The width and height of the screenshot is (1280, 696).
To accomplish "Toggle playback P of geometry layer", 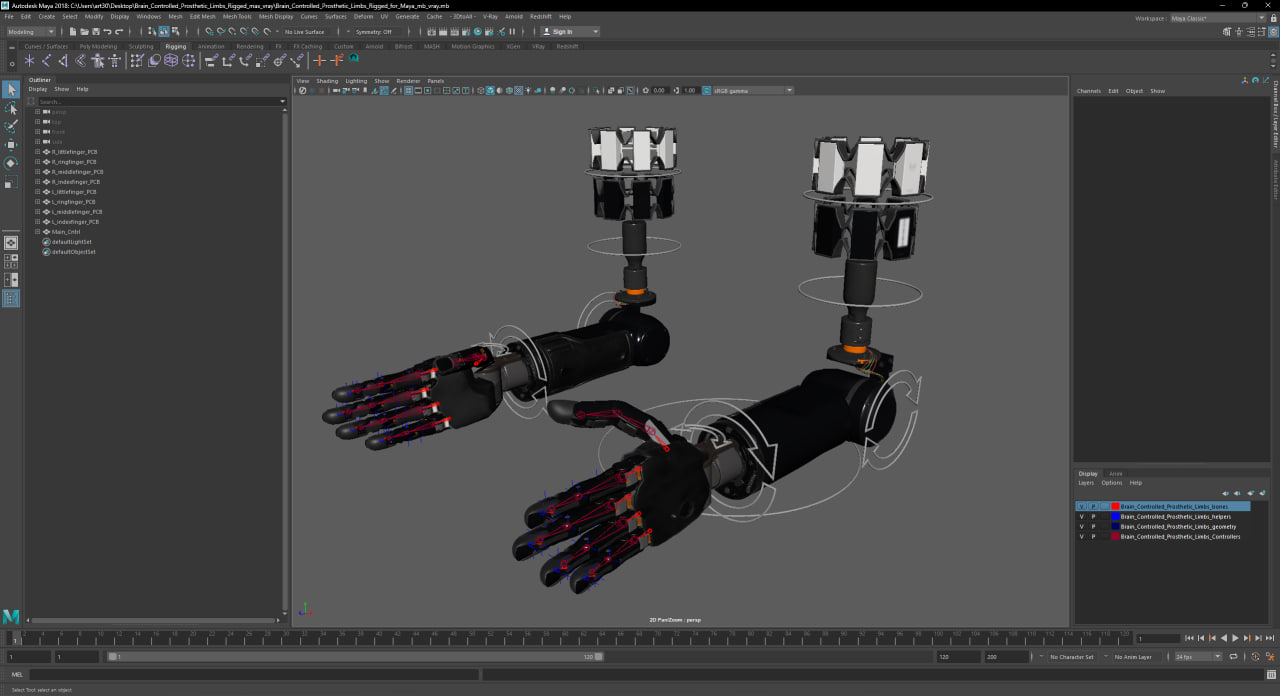I will (1093, 527).
